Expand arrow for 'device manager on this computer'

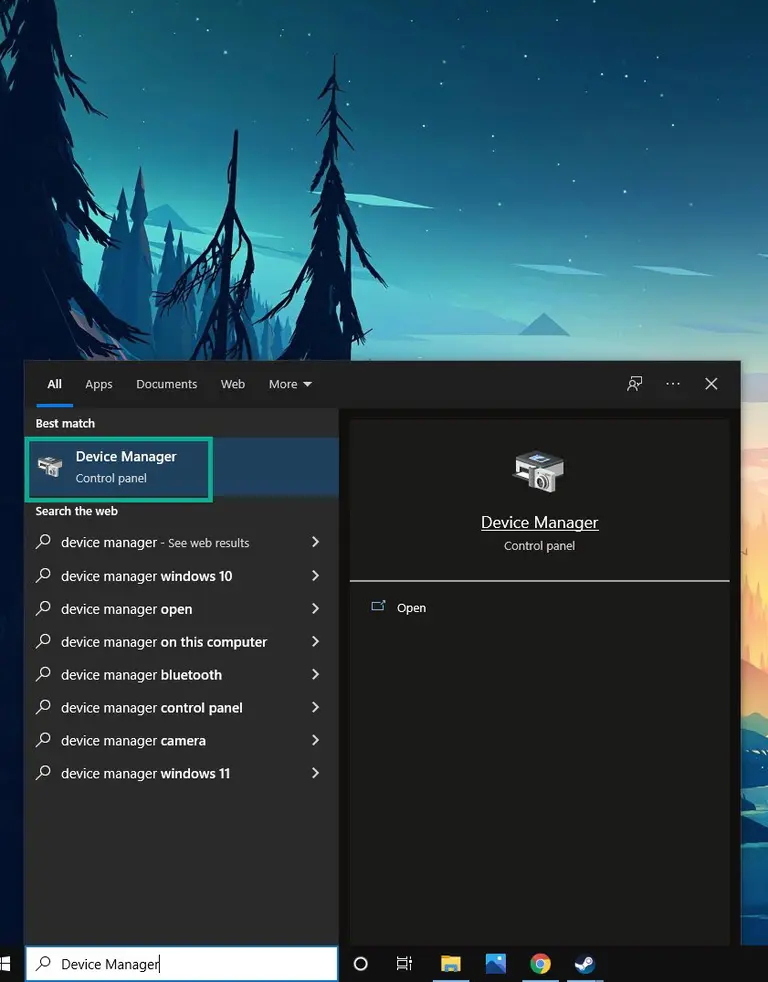pos(316,641)
